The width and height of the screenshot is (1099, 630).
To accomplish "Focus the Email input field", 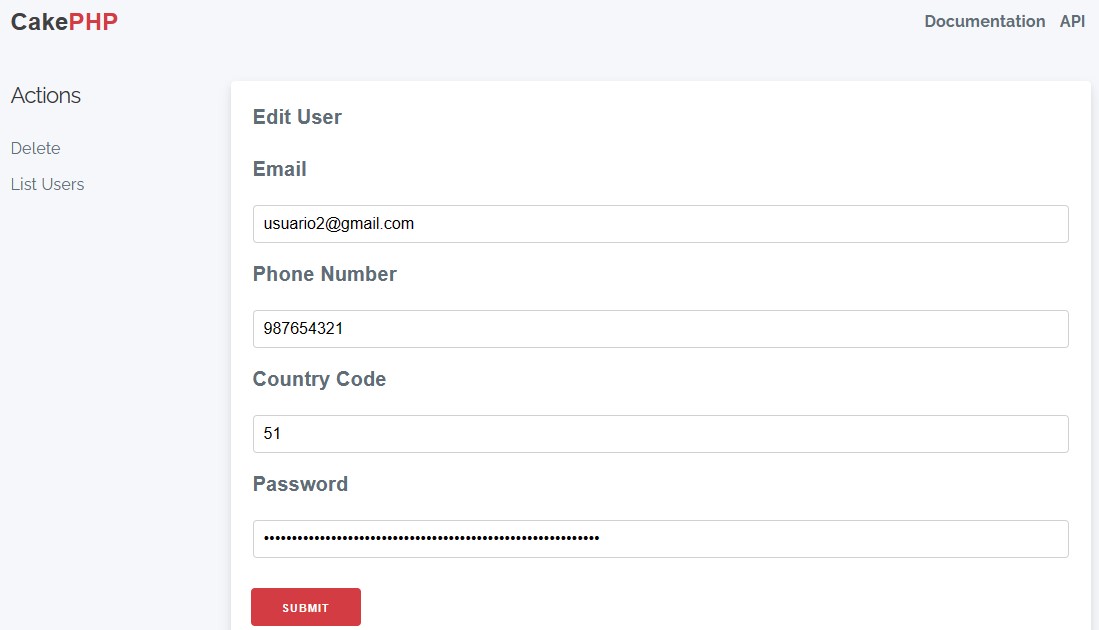I will click(x=660, y=224).
